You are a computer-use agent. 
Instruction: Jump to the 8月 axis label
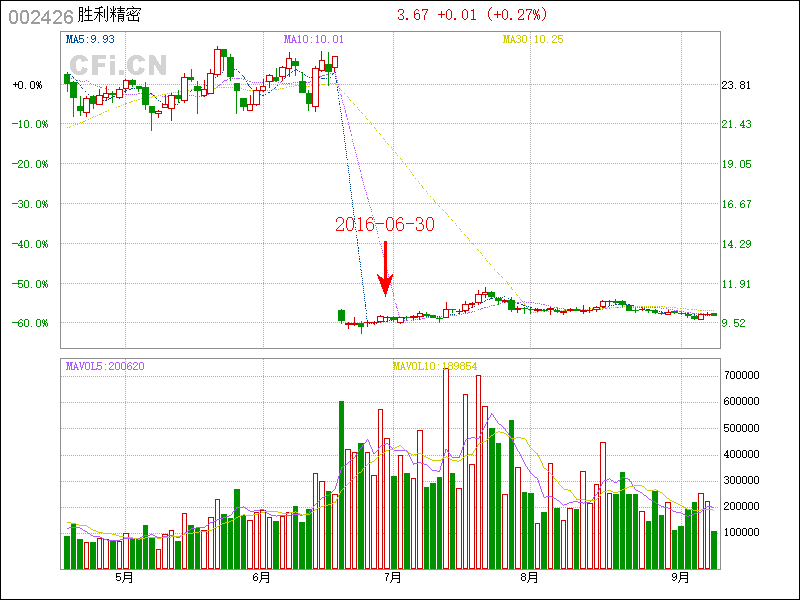(x=529, y=578)
